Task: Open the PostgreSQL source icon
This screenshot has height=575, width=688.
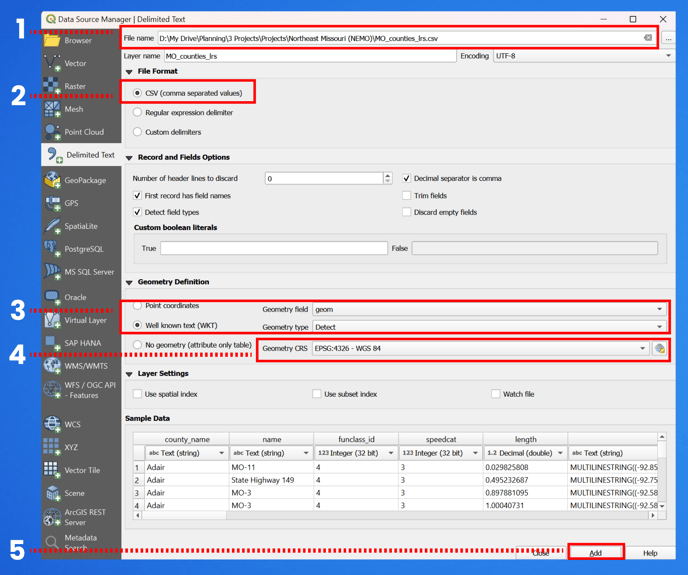Action: point(53,249)
